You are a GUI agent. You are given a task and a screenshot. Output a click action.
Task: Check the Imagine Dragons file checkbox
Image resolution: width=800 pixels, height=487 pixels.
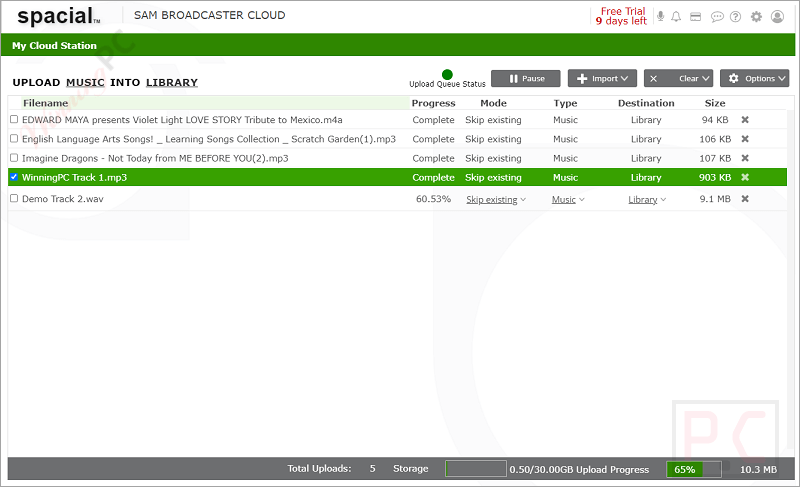tap(14, 158)
